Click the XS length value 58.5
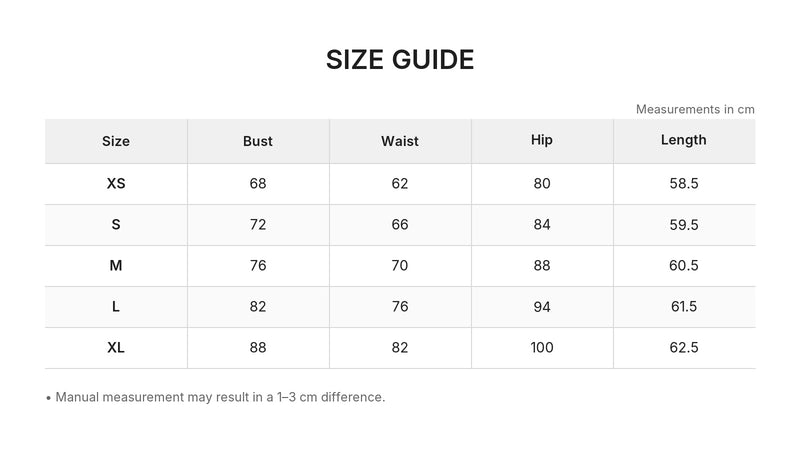 684,184
